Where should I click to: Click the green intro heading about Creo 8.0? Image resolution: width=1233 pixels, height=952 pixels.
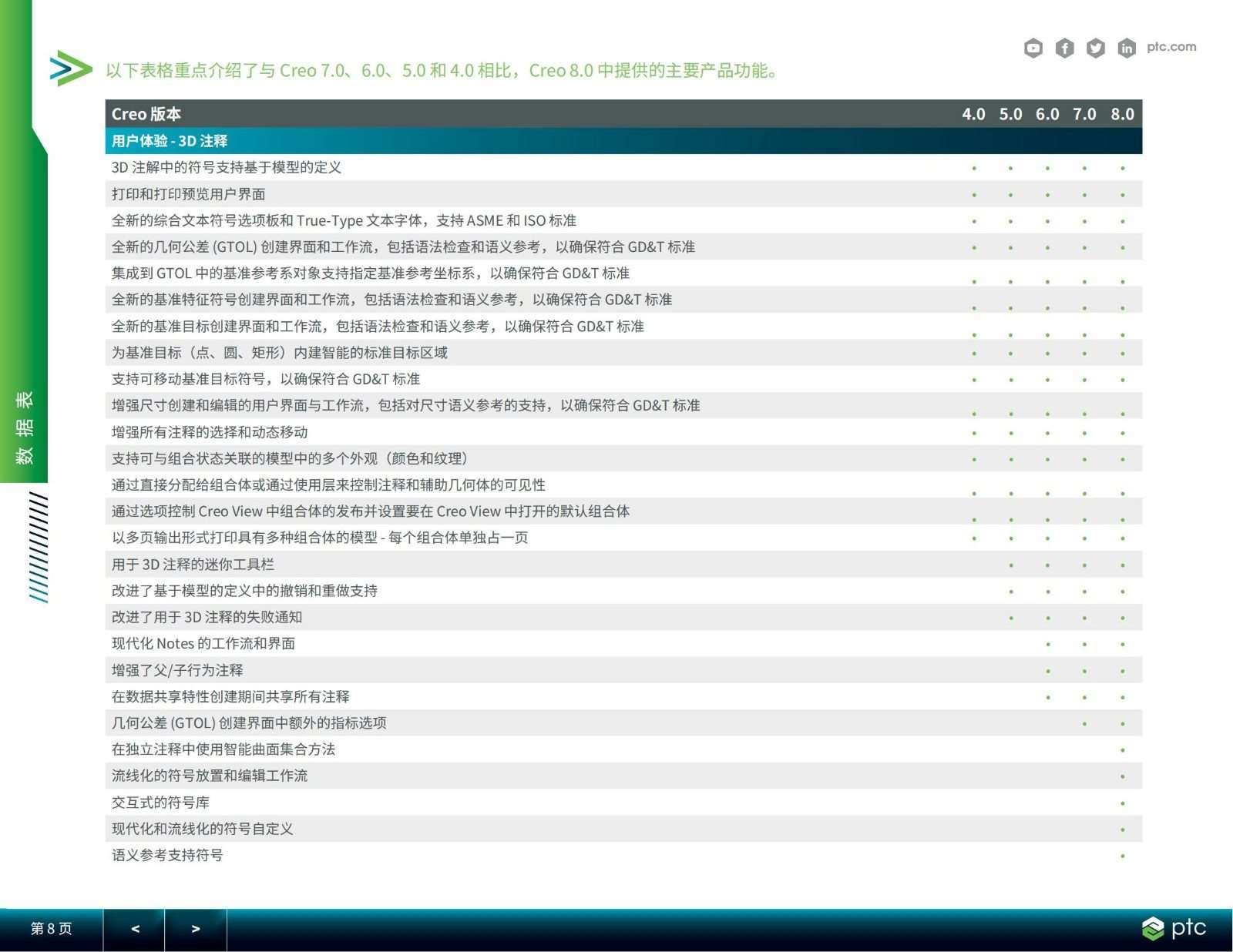click(x=444, y=70)
